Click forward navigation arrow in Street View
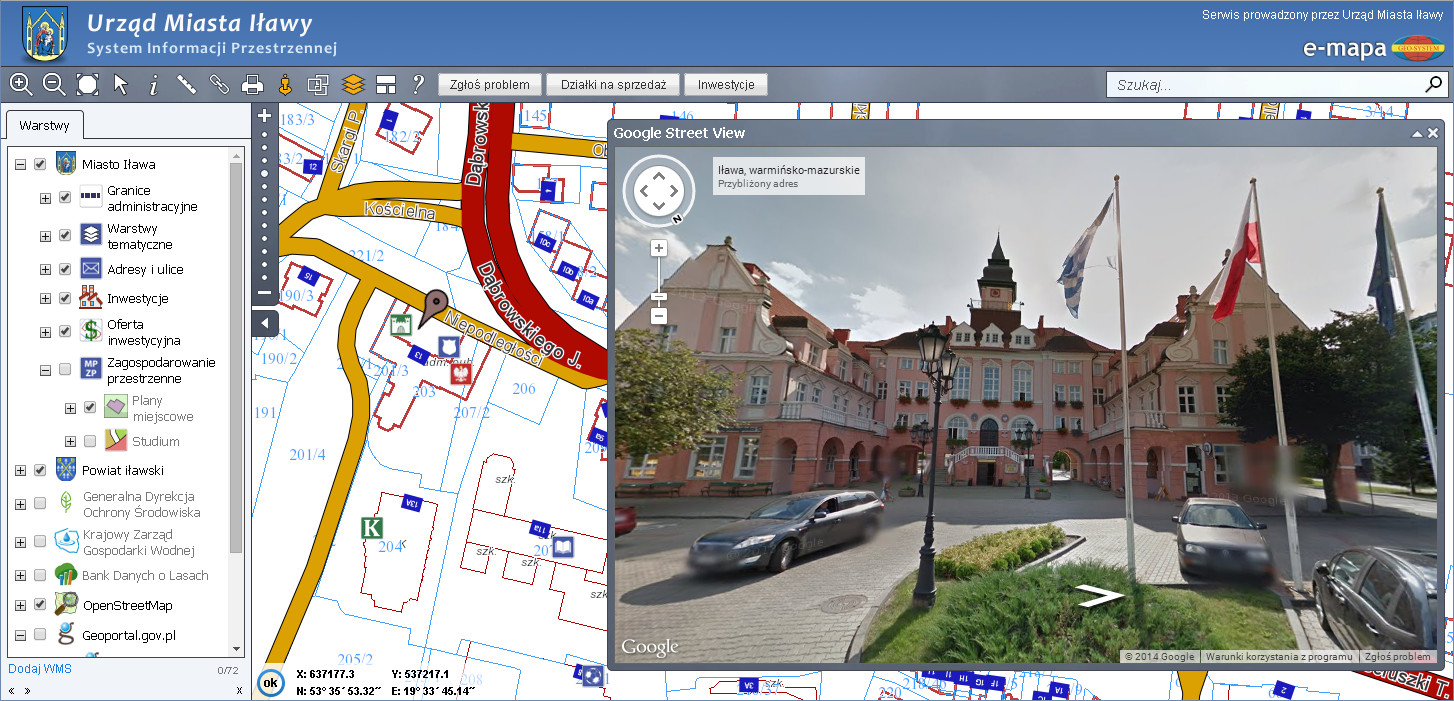Viewport: 1454px width, 701px height. [x=1100, y=597]
